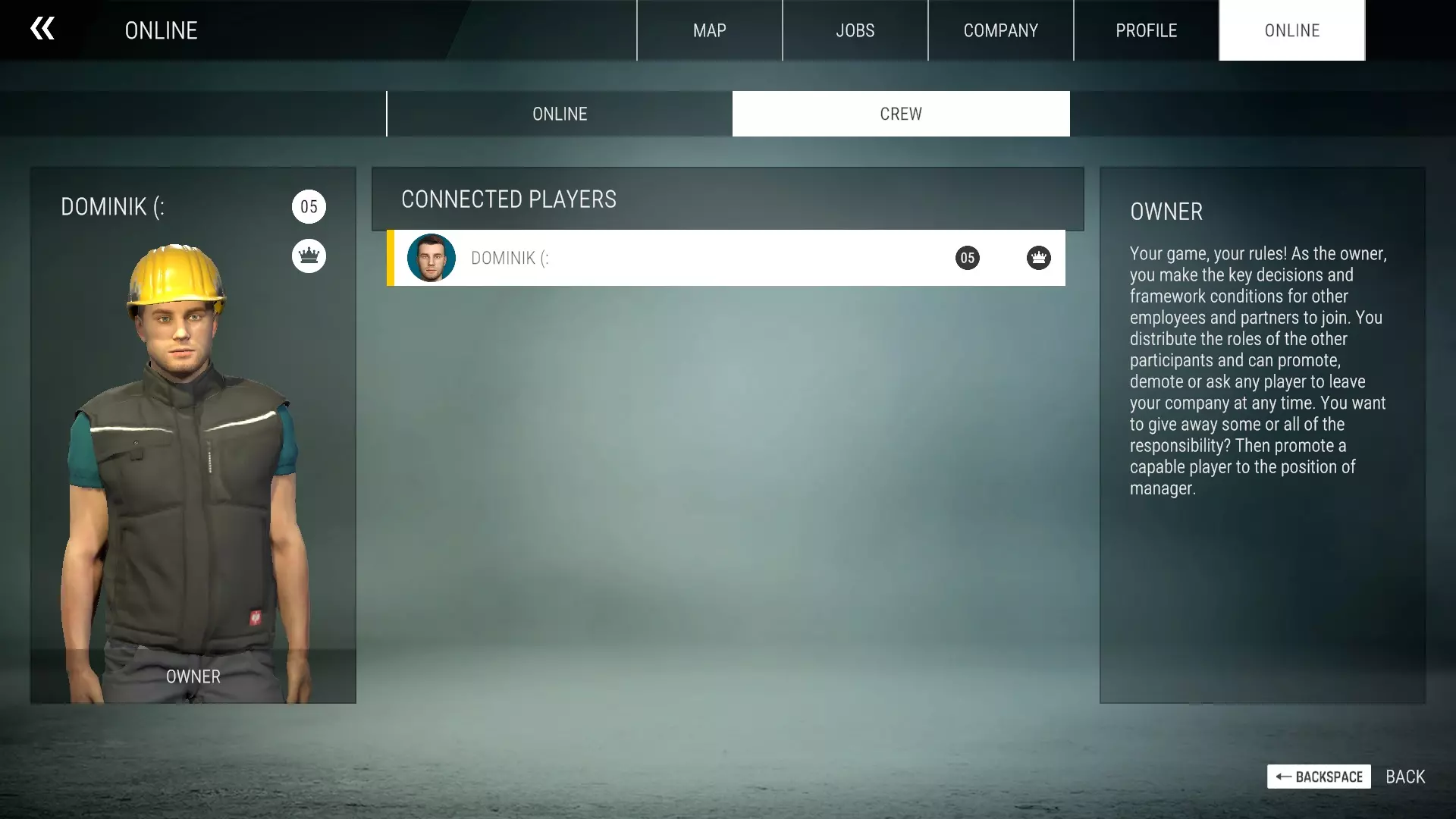Switch to the ONLINE sub-tab

pyautogui.click(x=560, y=114)
